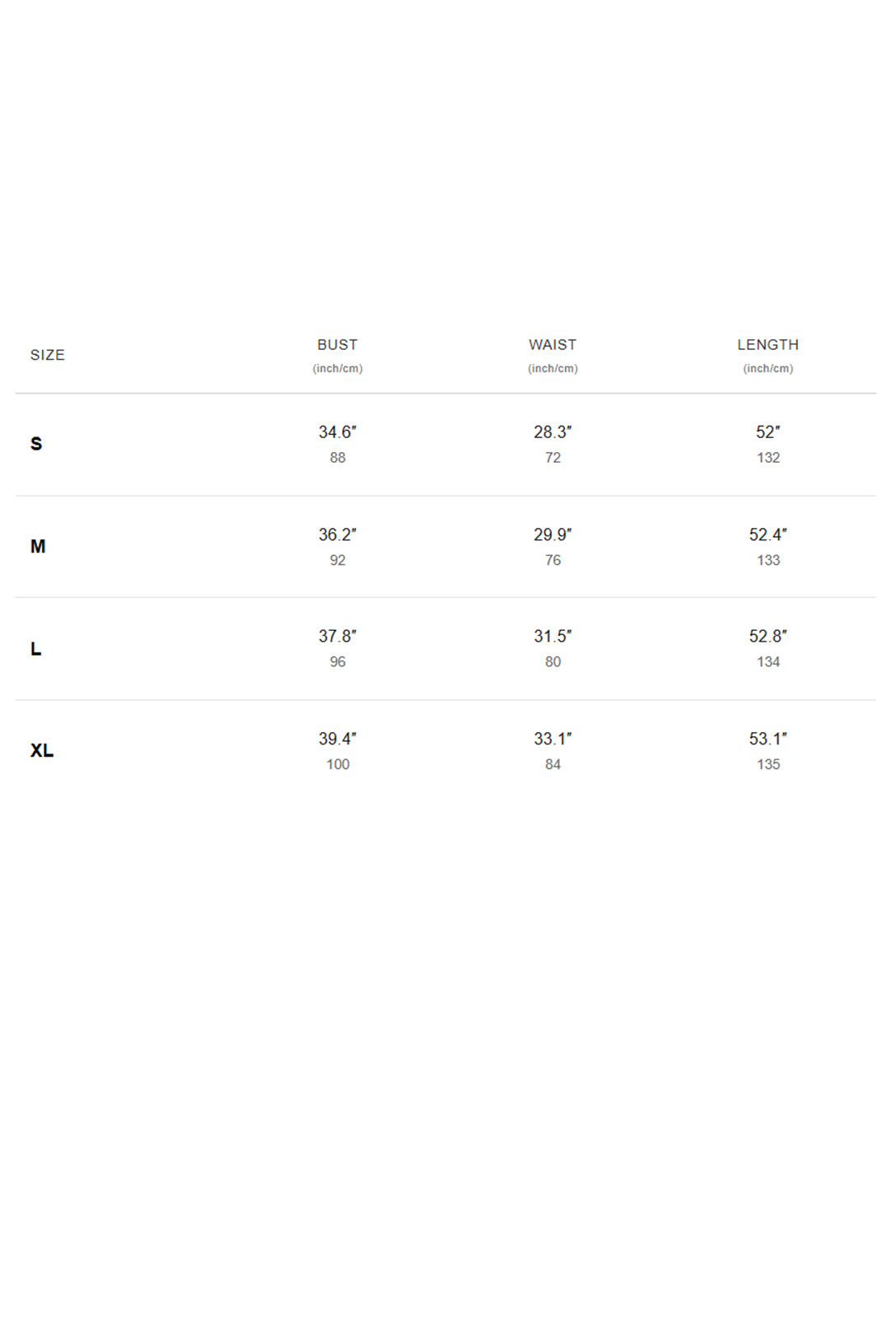
Task: Click the 39.4" bust value for XL
Action: [x=338, y=739]
